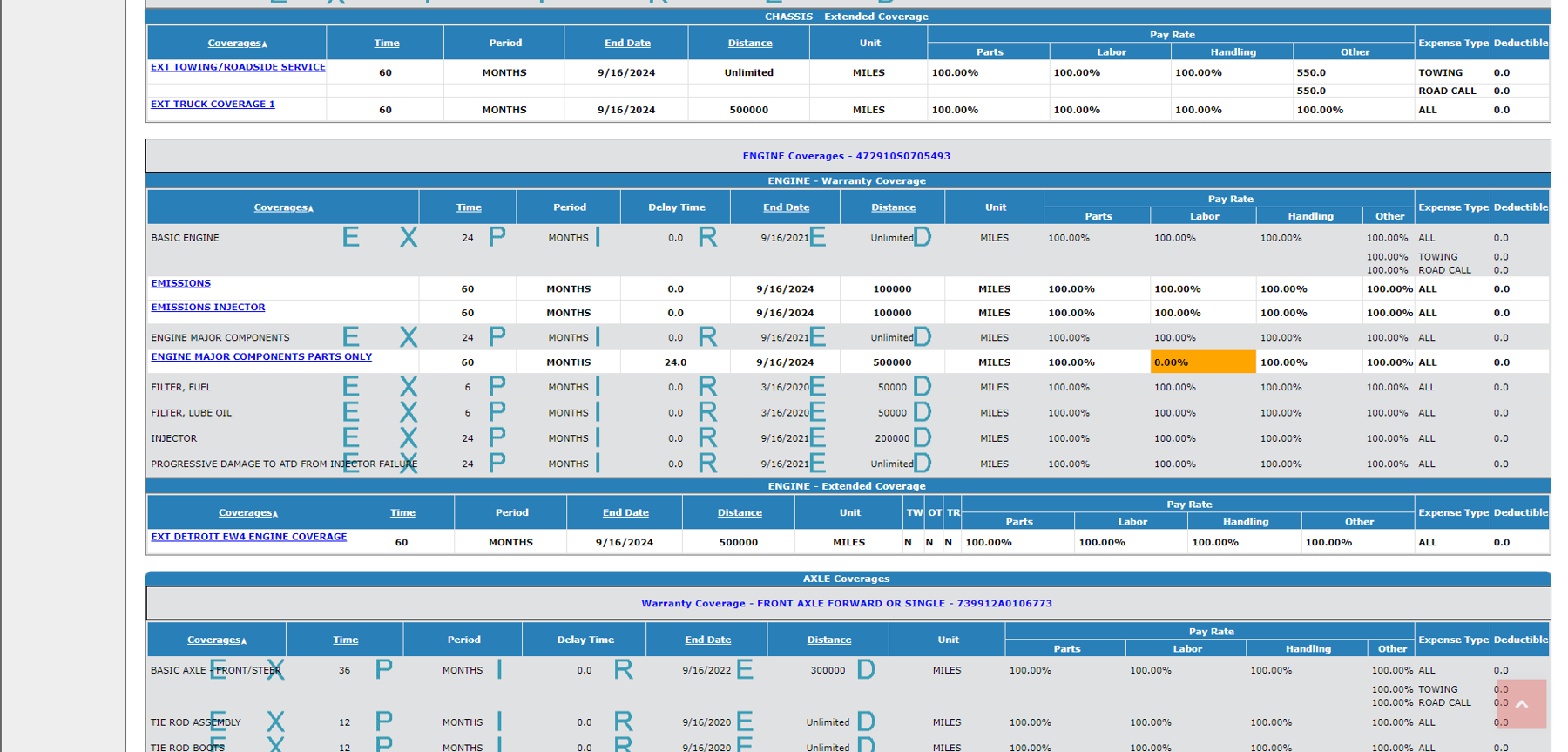Sort Chassis Extended Coverage by End Date
Image resolution: width=1568 pixels, height=752 pixels.
(627, 44)
